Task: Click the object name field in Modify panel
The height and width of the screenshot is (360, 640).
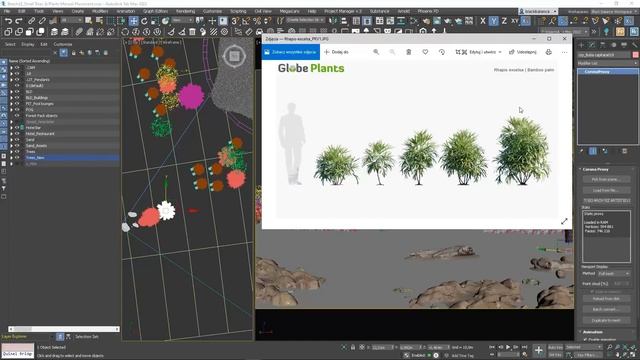Action: coord(604,55)
